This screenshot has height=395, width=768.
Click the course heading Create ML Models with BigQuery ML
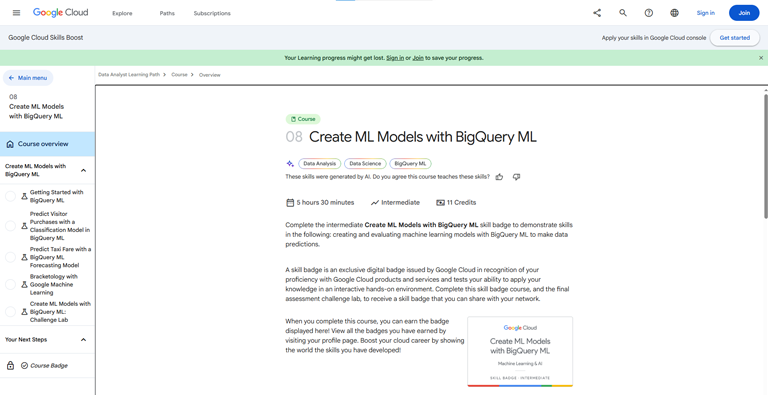point(423,137)
